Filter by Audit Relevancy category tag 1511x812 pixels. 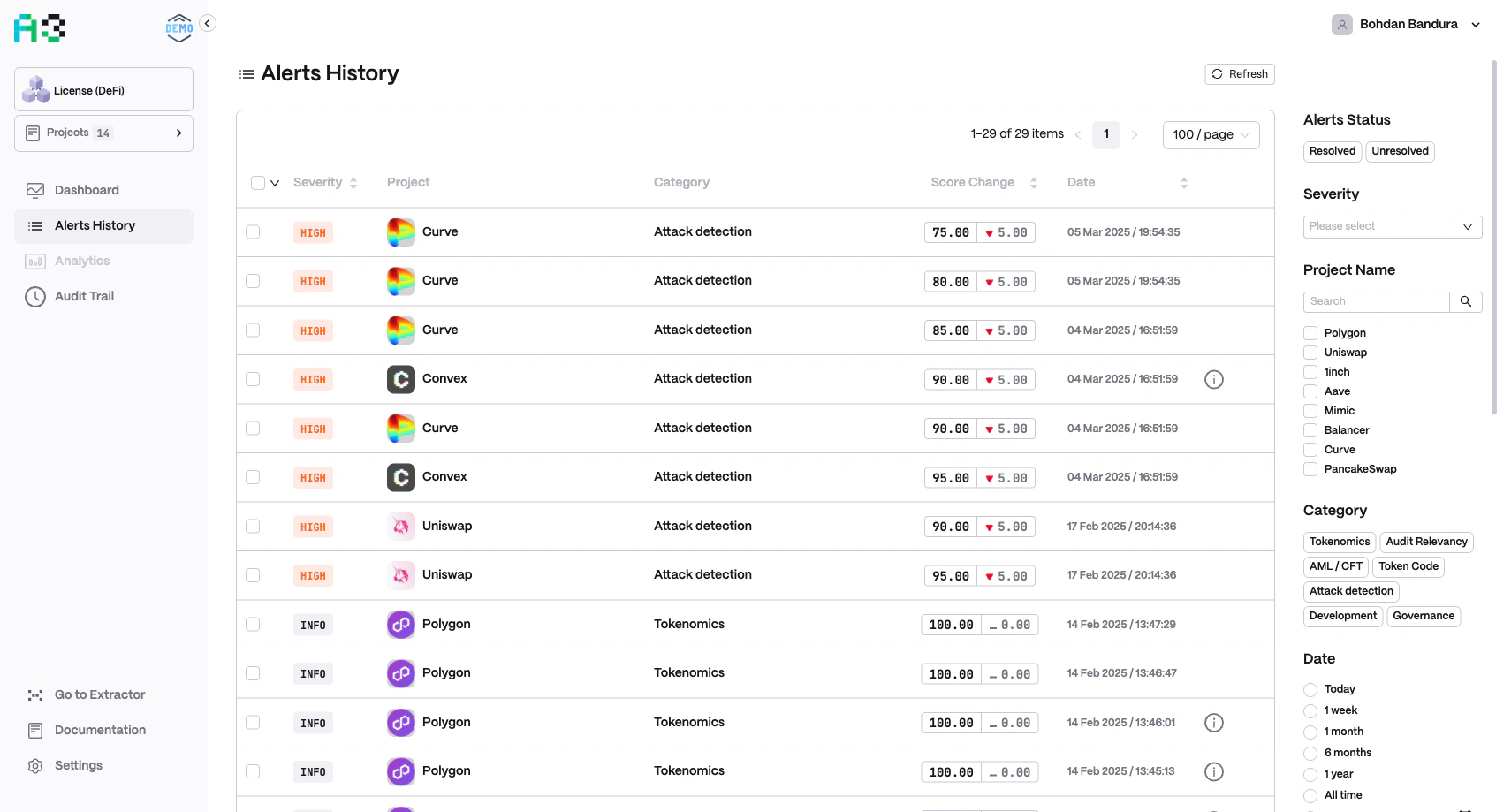[x=1426, y=542]
